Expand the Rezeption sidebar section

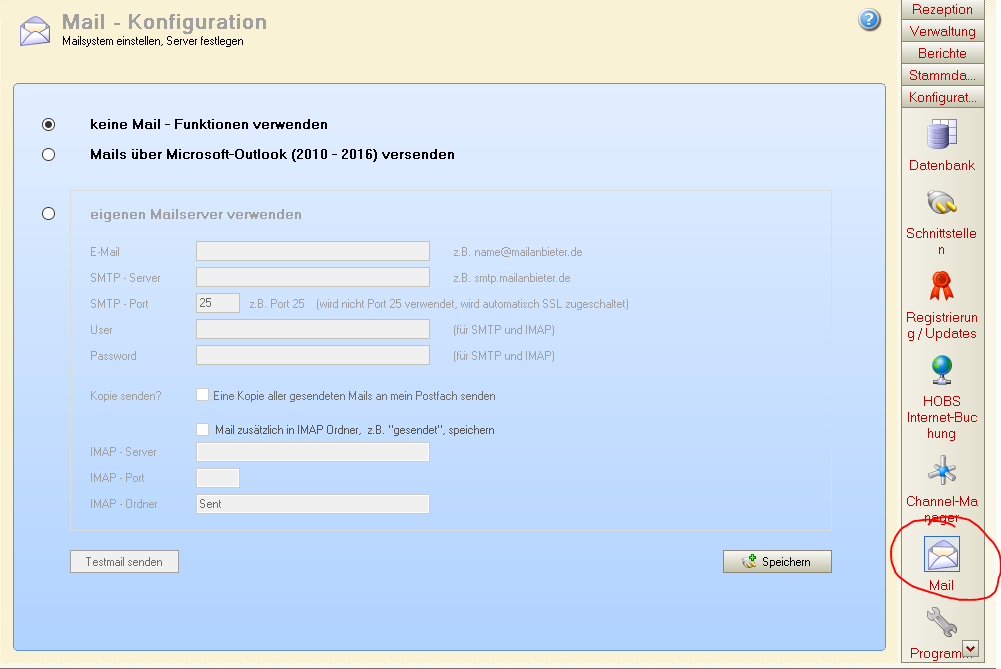coord(941,10)
